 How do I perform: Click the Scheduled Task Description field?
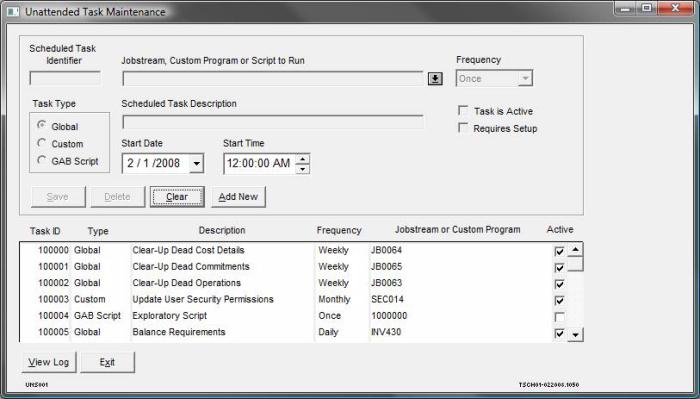pyautogui.click(x=273, y=122)
